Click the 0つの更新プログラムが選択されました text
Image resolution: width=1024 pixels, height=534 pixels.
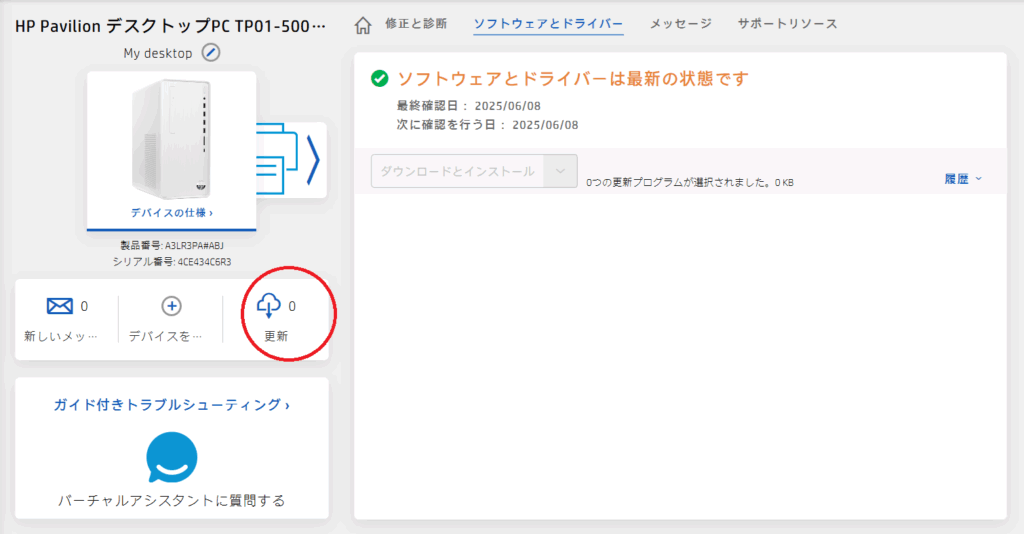coord(690,183)
